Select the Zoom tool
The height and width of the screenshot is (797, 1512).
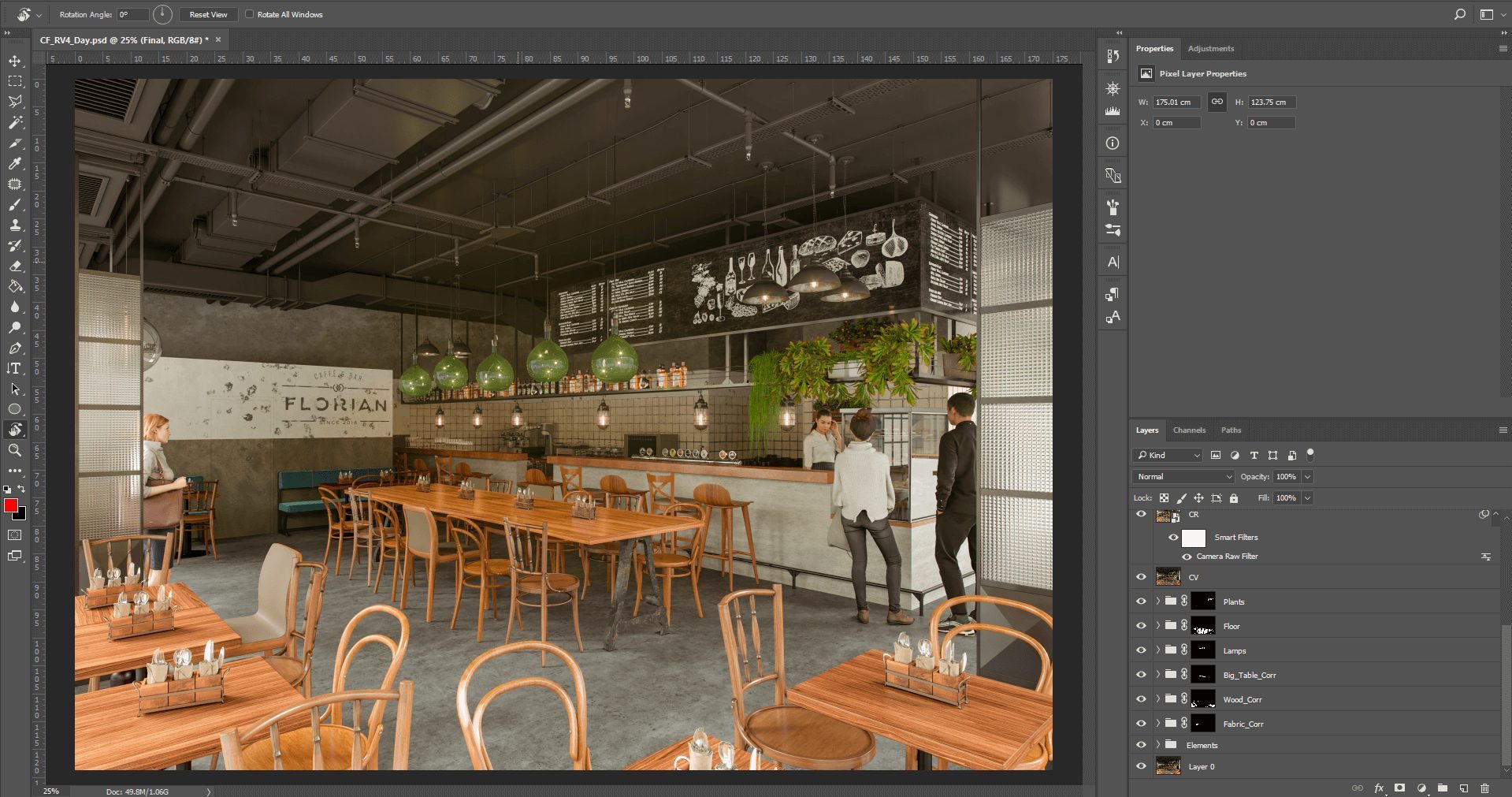(x=15, y=450)
